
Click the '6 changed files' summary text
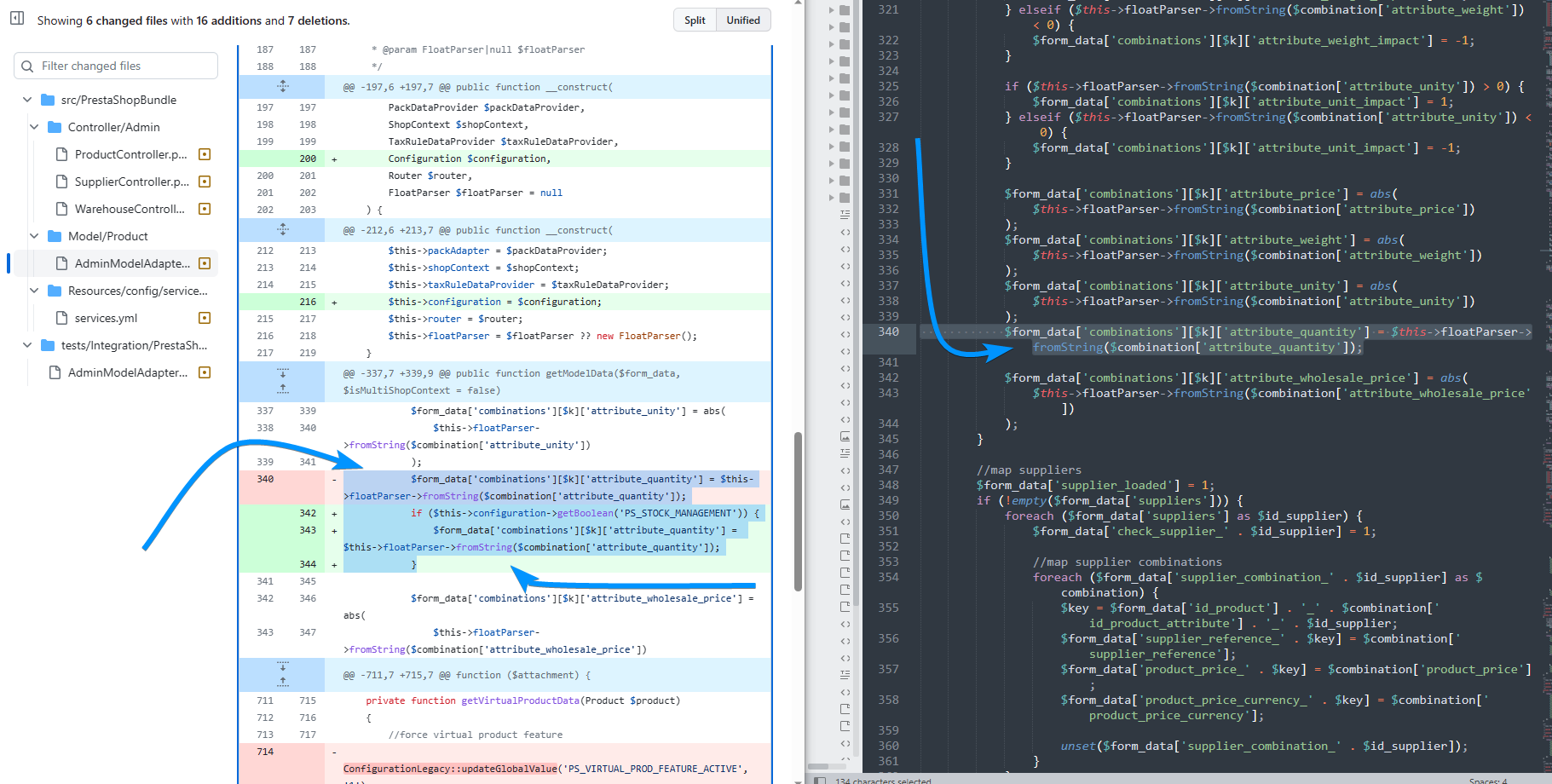point(126,20)
